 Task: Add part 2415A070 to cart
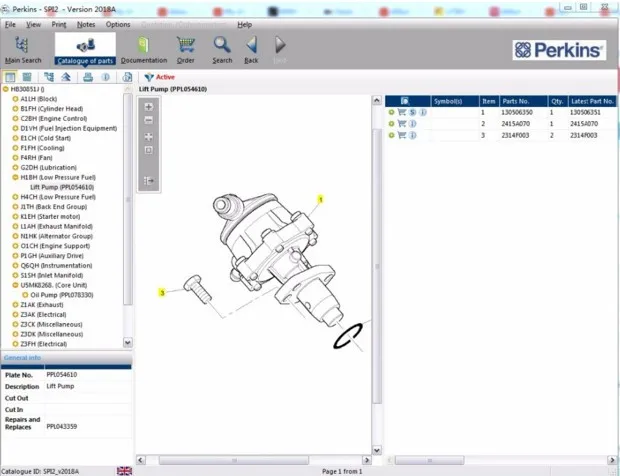point(402,124)
